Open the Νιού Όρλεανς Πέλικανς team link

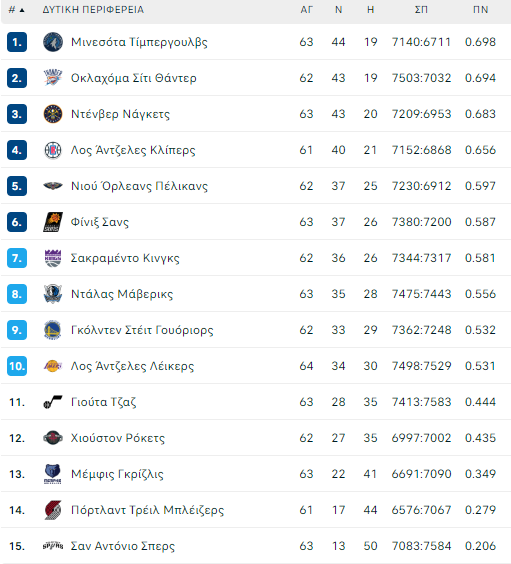[139, 186]
